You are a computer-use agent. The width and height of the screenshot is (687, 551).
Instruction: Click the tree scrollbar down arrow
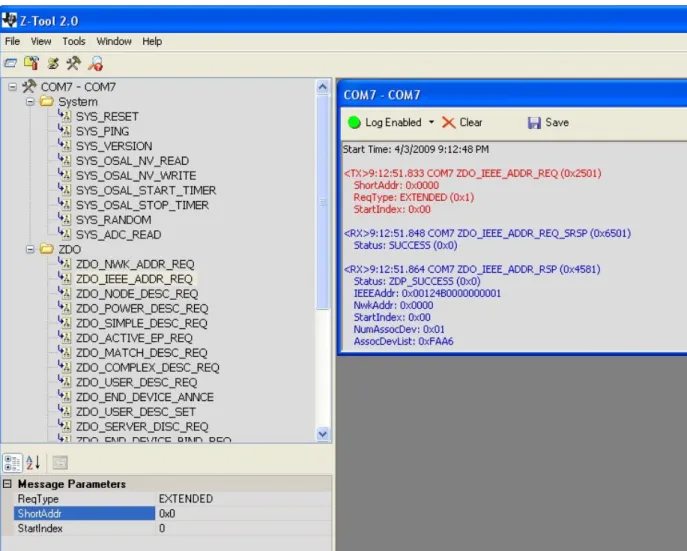(323, 434)
